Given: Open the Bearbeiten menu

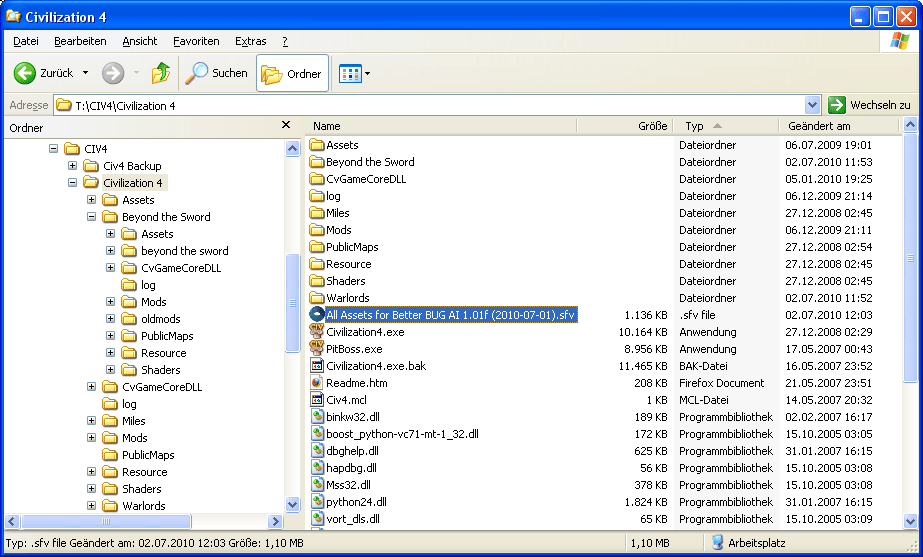Looking at the screenshot, I should coord(80,41).
